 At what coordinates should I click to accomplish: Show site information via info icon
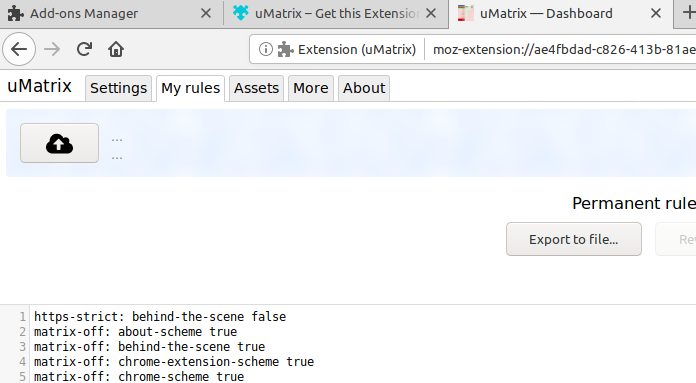(265, 49)
